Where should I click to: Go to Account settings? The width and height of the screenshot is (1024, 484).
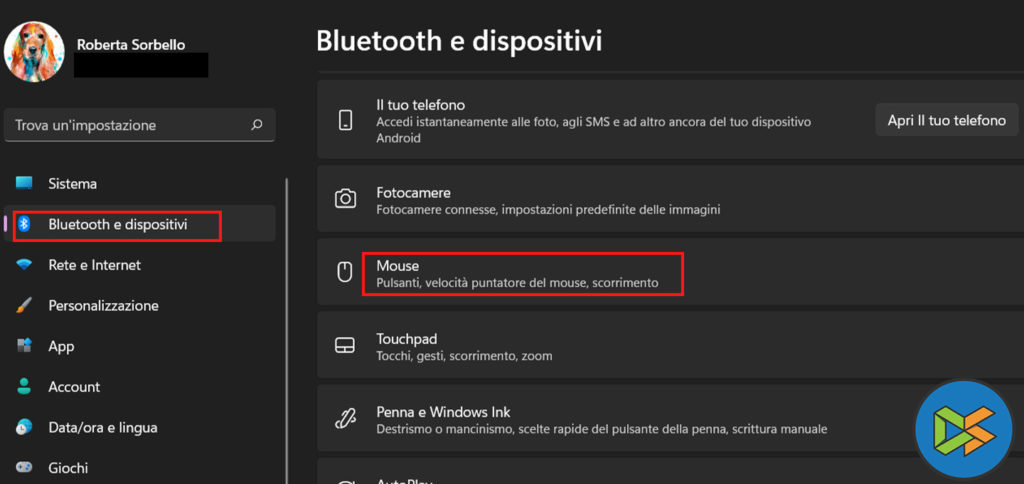74,387
